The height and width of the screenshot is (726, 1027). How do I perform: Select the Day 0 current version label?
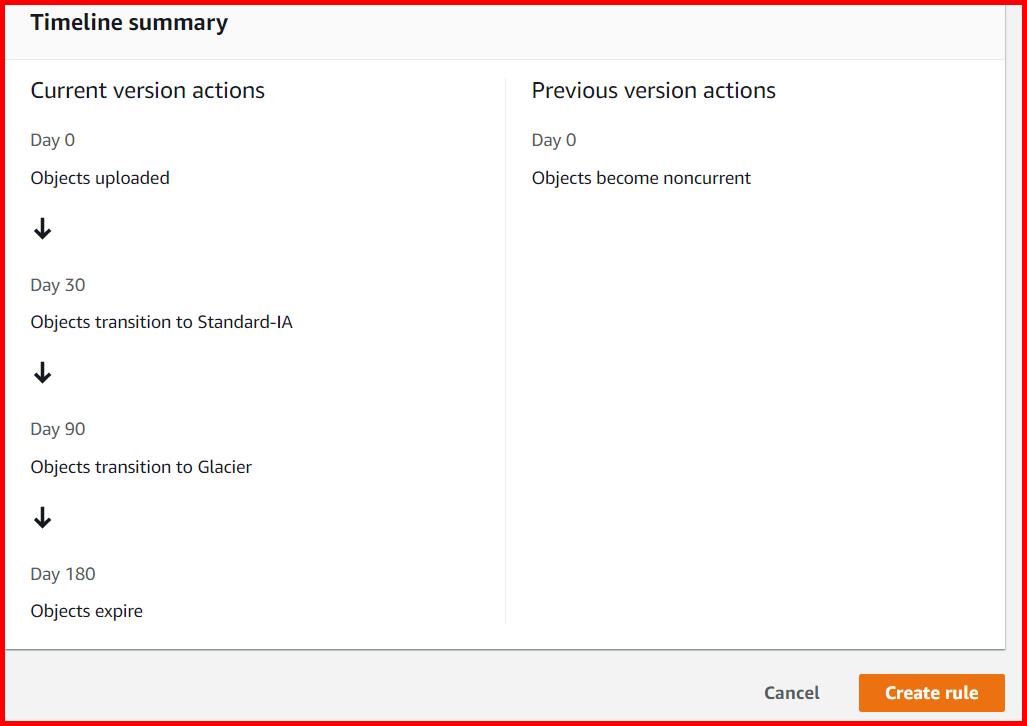tap(52, 140)
